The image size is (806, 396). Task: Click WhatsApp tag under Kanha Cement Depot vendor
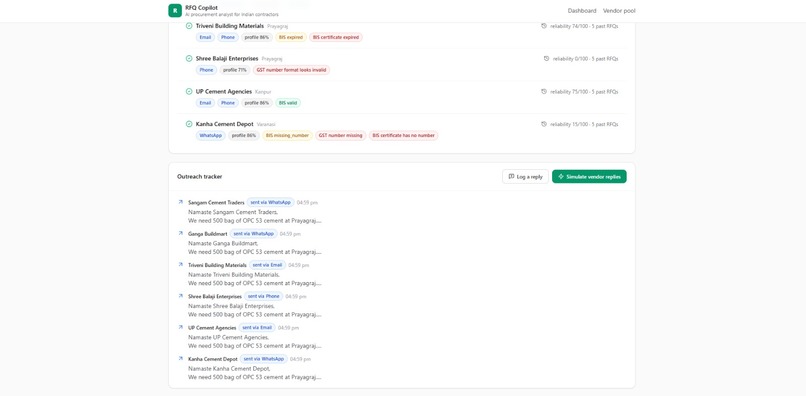(210, 136)
